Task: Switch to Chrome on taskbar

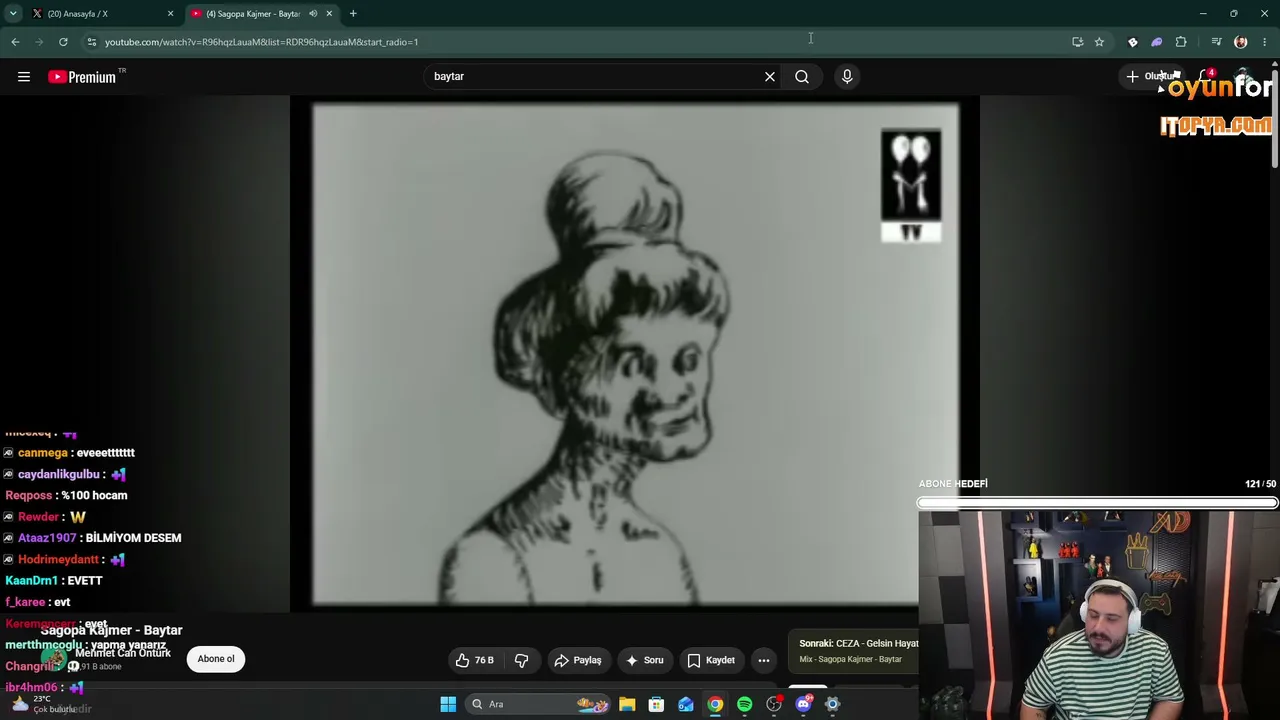Action: pyautogui.click(x=715, y=704)
